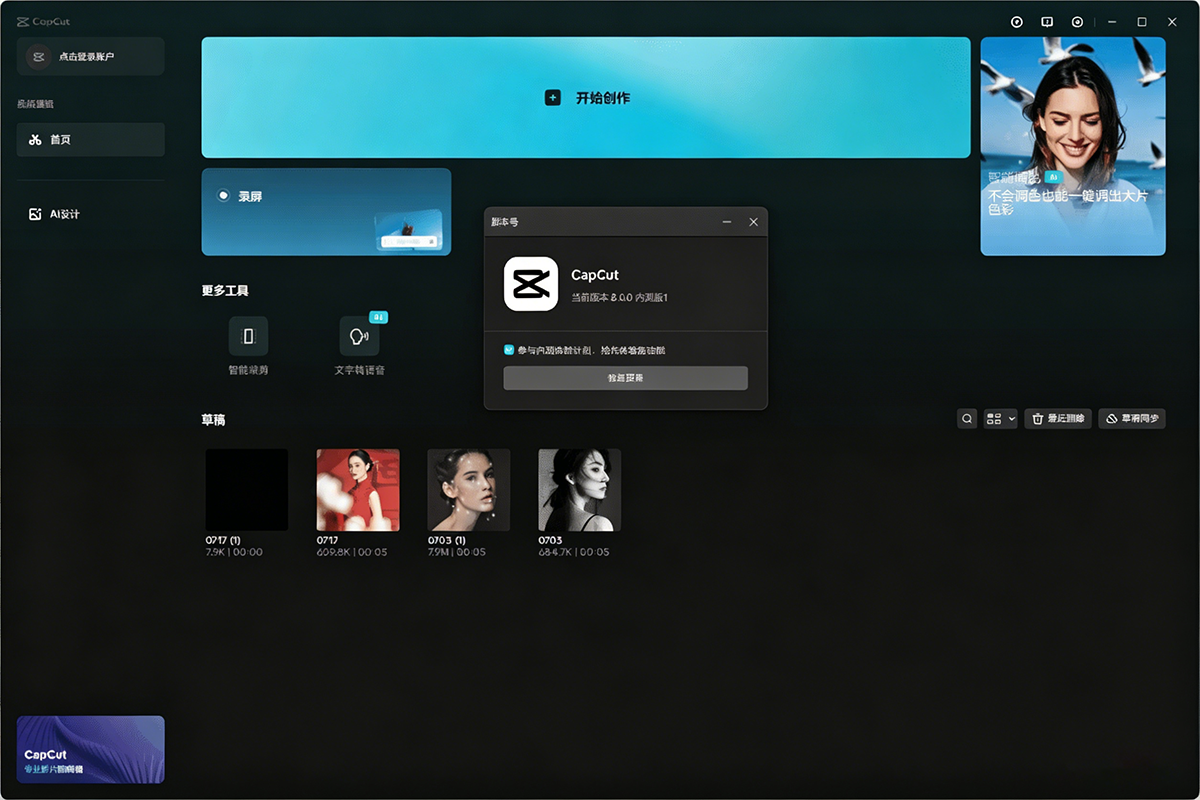The height and width of the screenshot is (800, 1200).
Task: Click the plus icon on the create banner
Action: (552, 98)
